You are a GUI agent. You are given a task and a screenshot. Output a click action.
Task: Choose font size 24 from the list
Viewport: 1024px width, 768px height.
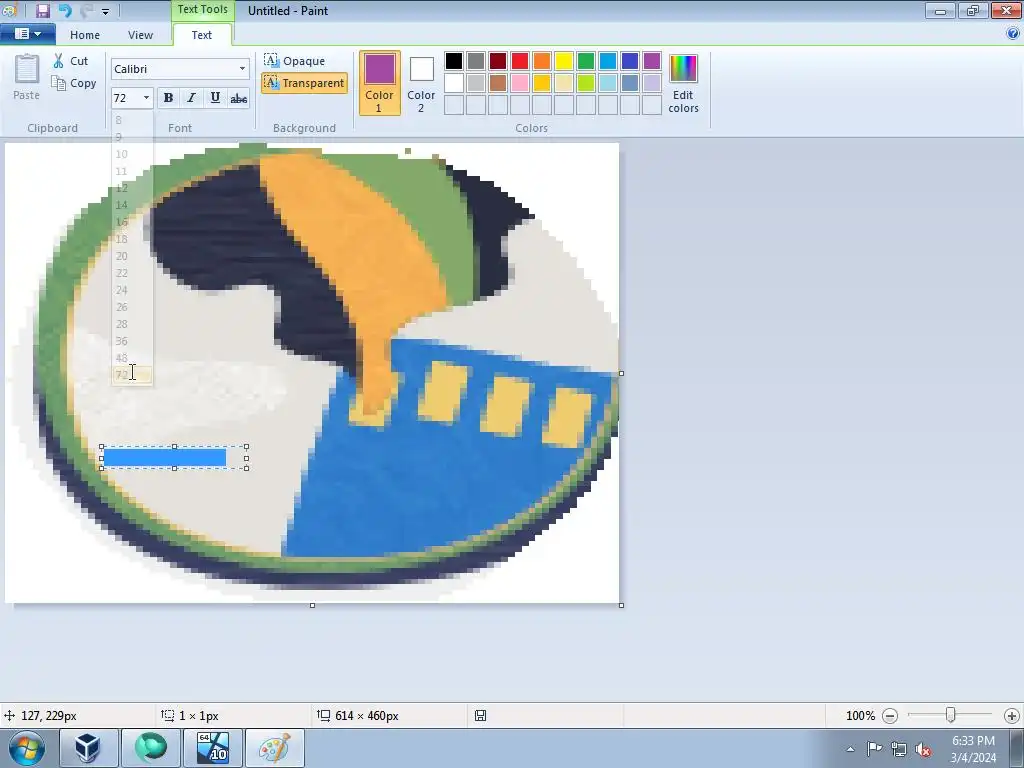[132, 290]
